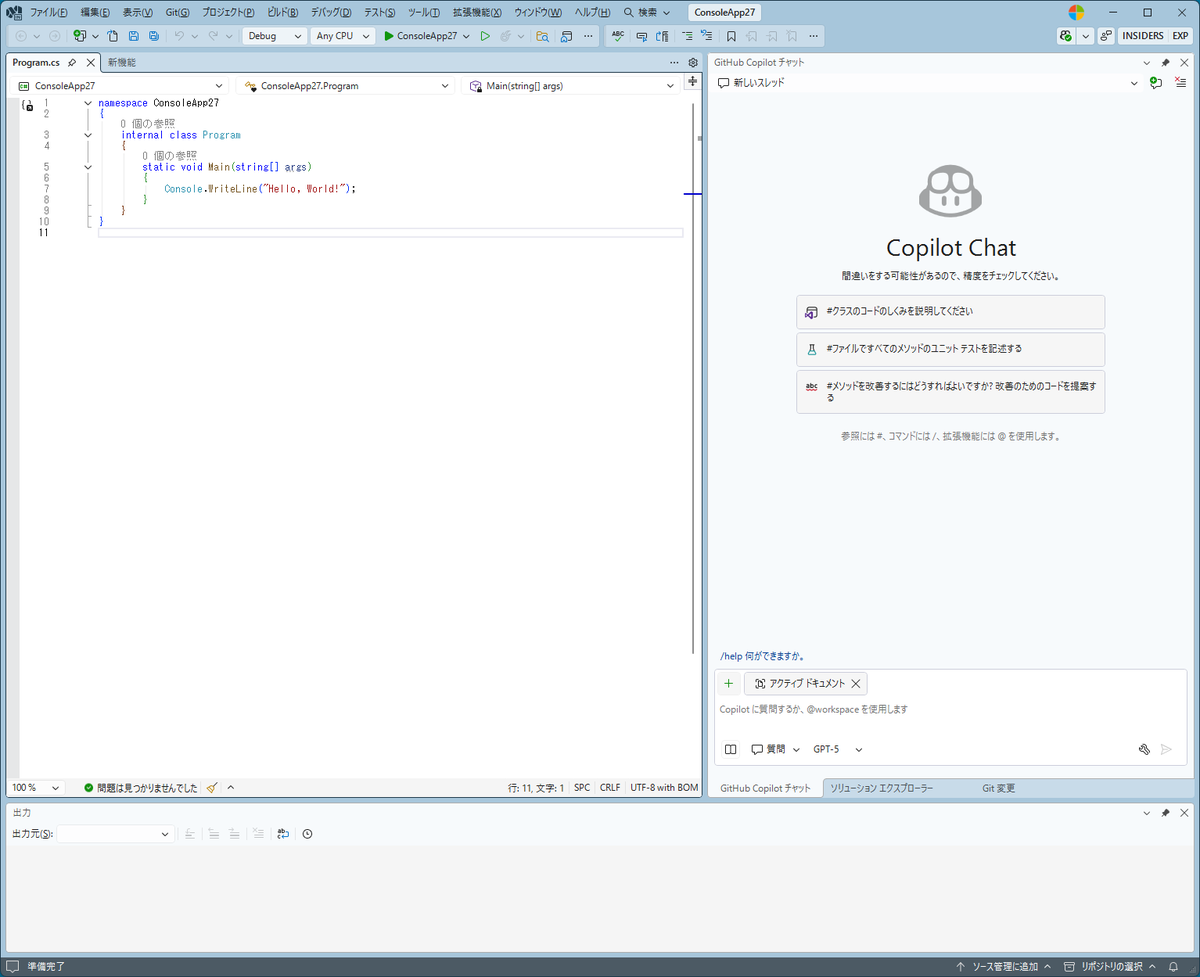This screenshot has width=1200, height=977.
Task: Collapse the Program class code region
Action: (87, 134)
